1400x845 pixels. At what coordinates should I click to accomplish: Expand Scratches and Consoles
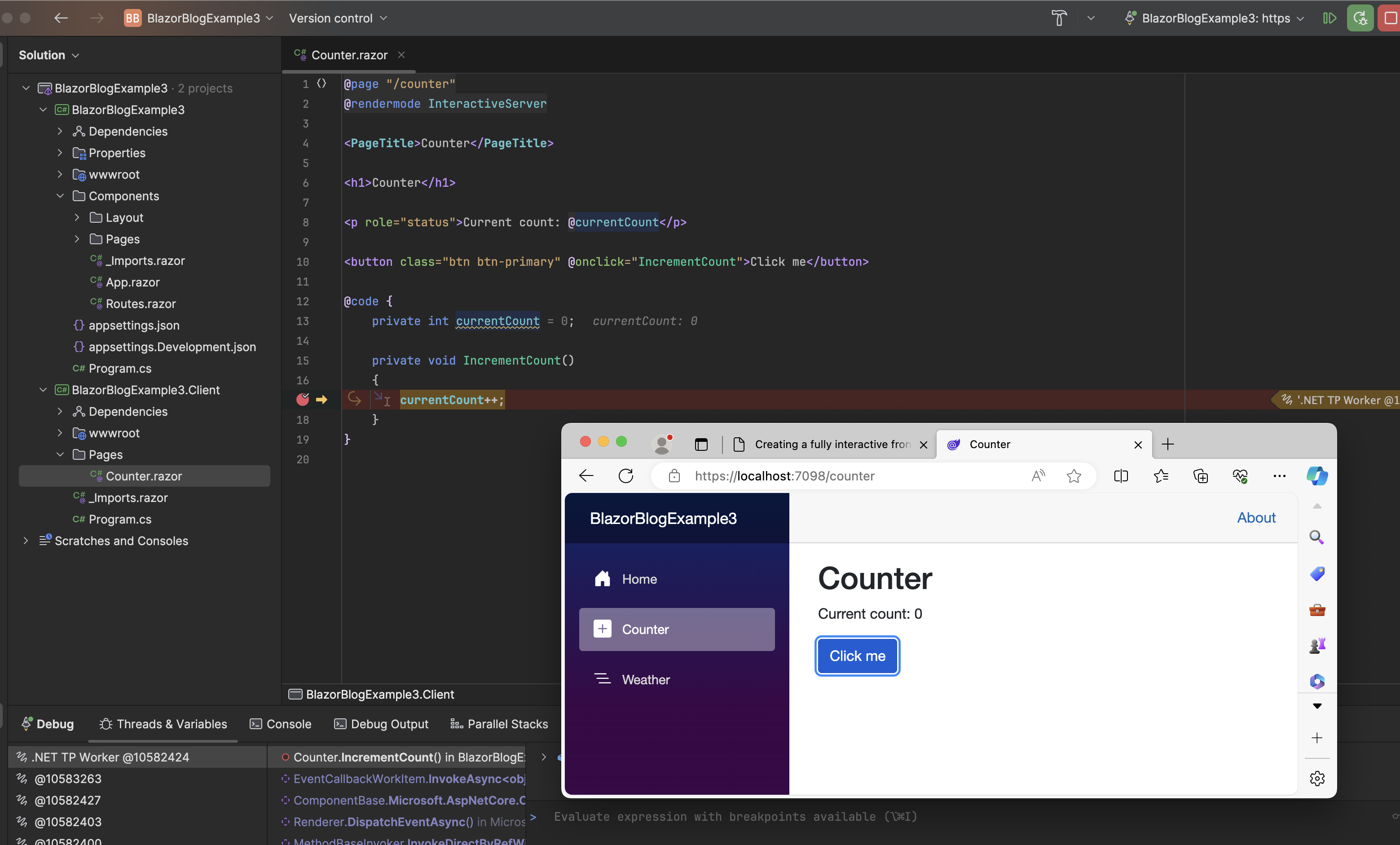click(x=26, y=541)
